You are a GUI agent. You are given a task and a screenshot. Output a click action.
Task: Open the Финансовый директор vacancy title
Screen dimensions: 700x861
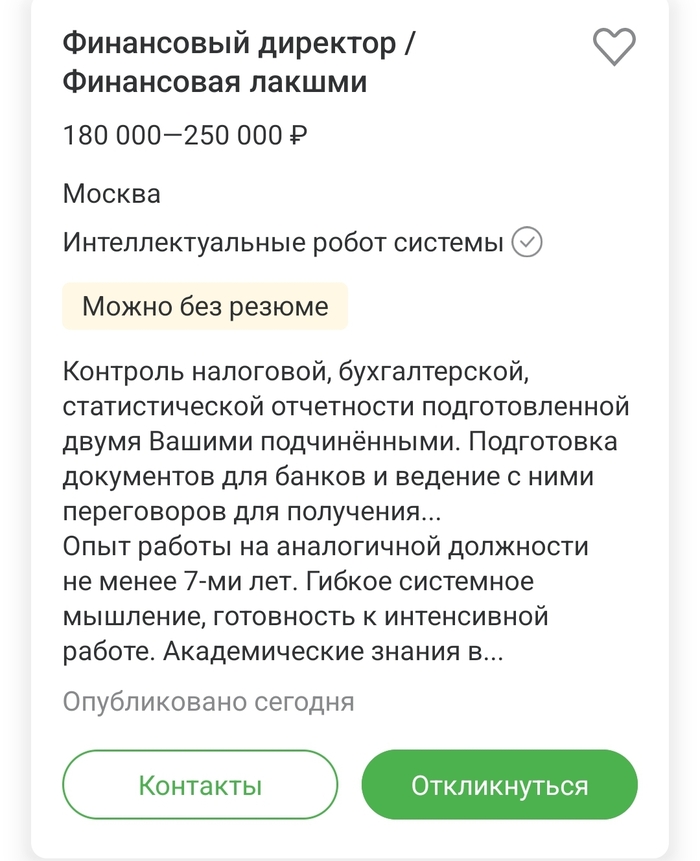(x=239, y=44)
